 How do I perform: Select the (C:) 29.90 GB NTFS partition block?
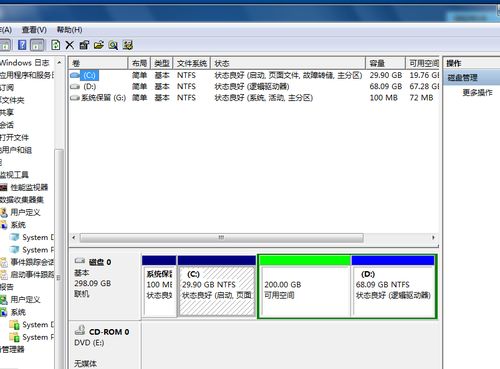point(217,286)
